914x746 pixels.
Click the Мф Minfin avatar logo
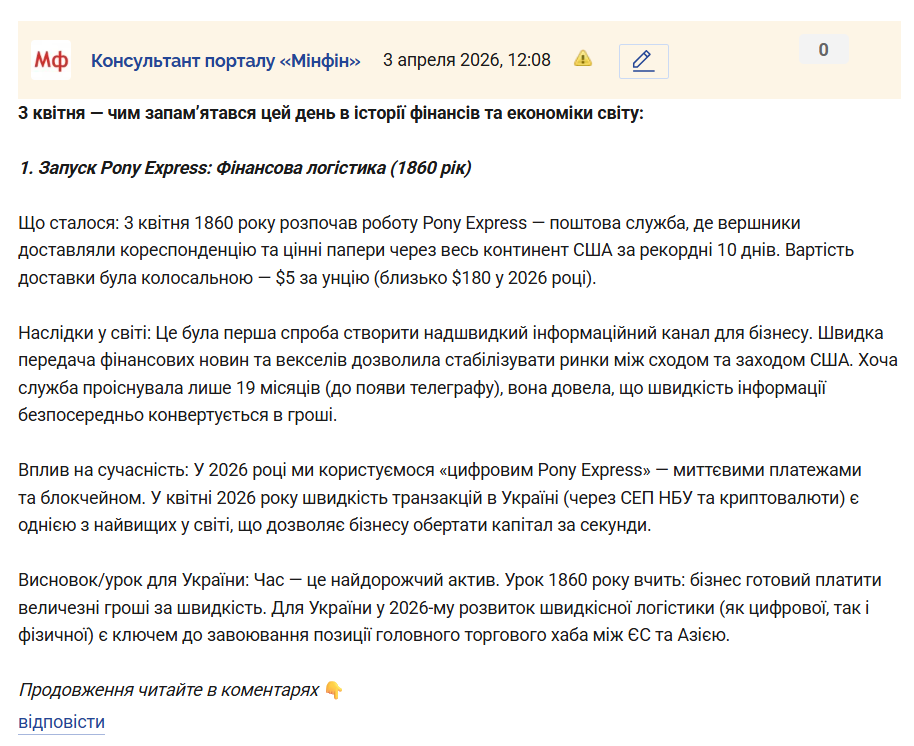pyautogui.click(x=51, y=60)
